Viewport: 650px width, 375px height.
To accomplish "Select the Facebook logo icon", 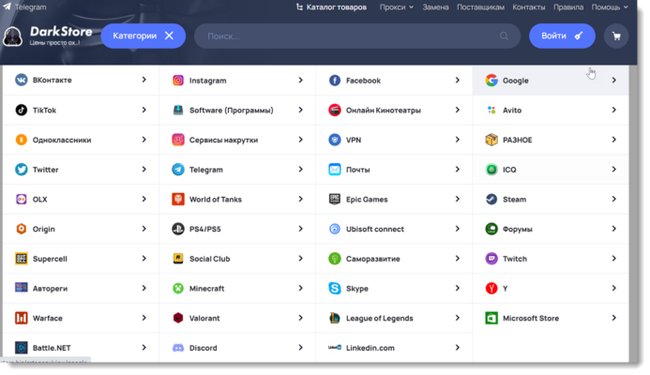I will click(335, 80).
